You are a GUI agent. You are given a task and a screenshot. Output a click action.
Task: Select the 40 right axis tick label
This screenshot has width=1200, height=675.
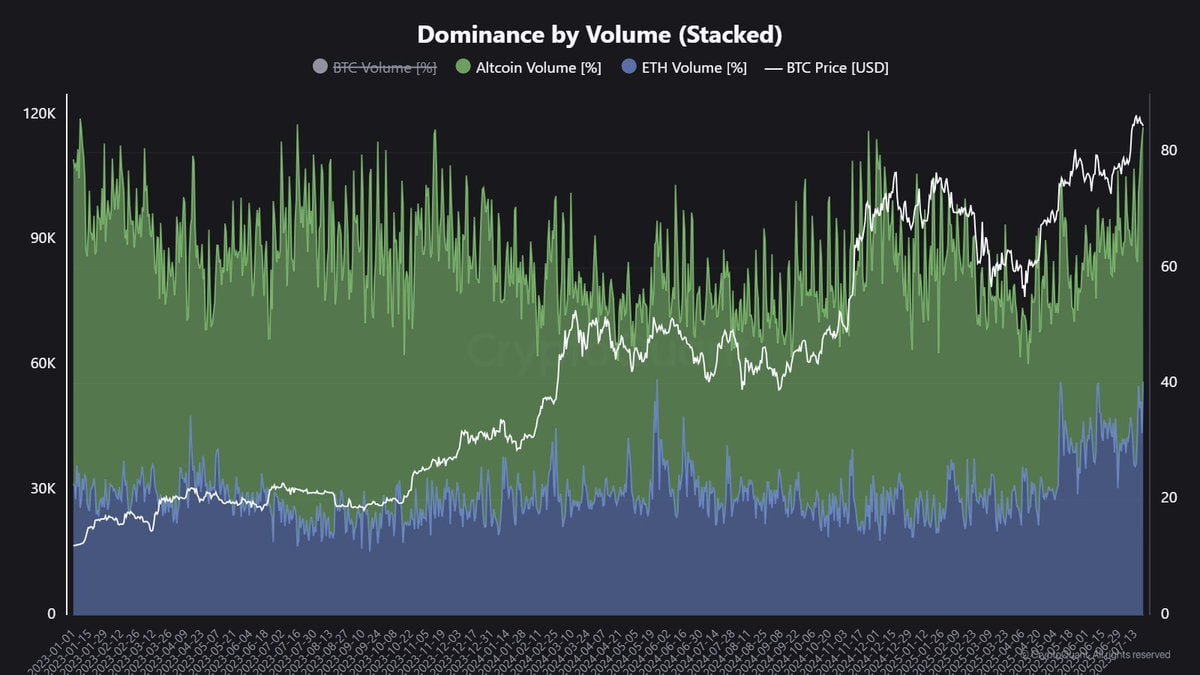[1168, 382]
